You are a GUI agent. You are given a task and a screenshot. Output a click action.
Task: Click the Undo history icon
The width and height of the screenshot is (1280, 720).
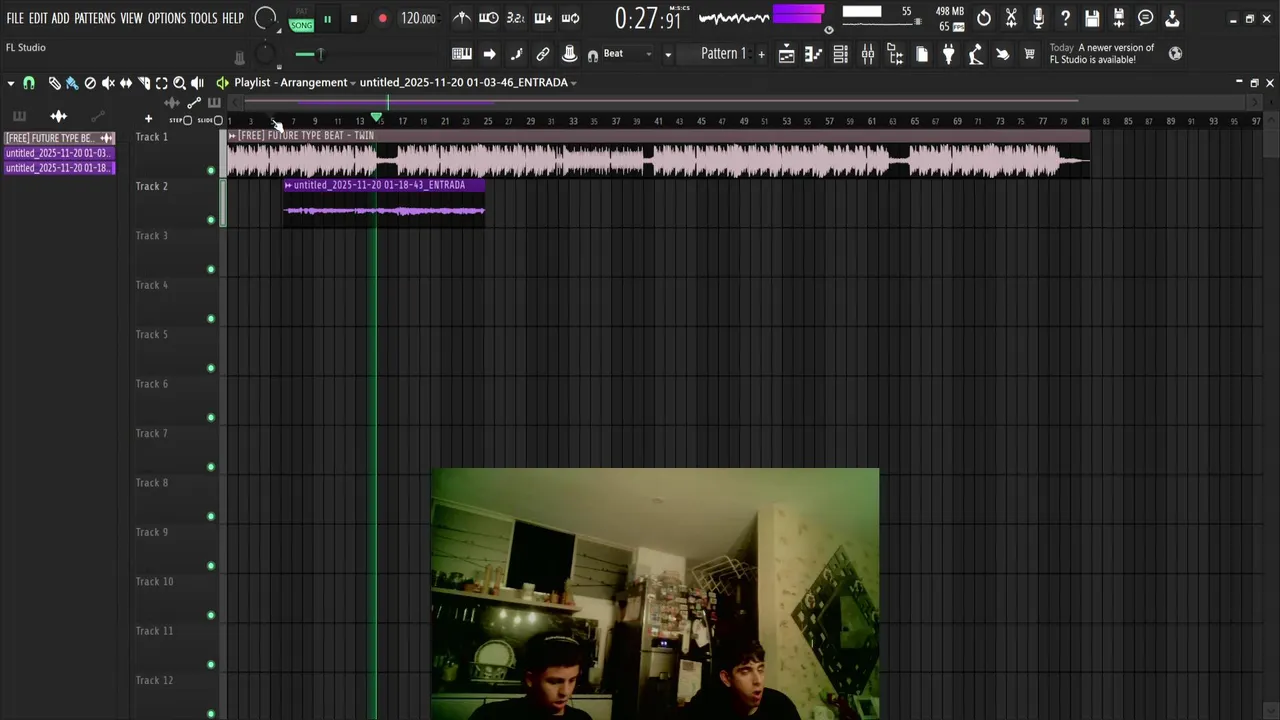click(x=984, y=18)
